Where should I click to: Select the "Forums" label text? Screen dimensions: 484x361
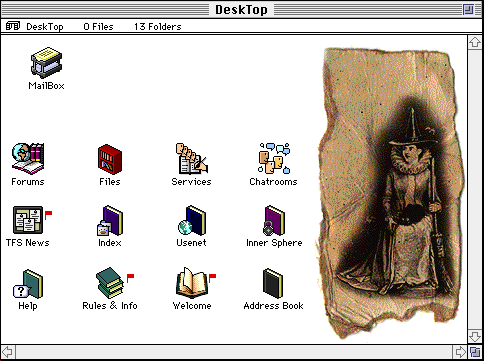pos(28,182)
